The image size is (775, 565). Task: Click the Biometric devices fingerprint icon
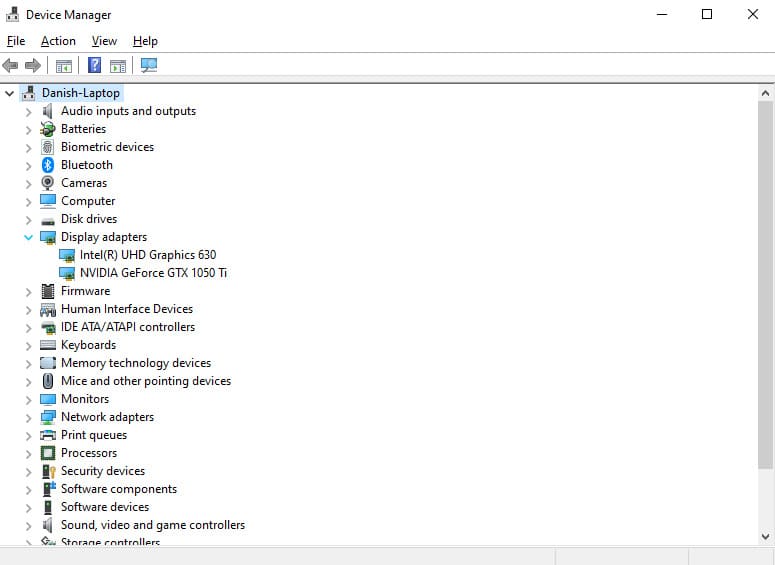point(47,147)
